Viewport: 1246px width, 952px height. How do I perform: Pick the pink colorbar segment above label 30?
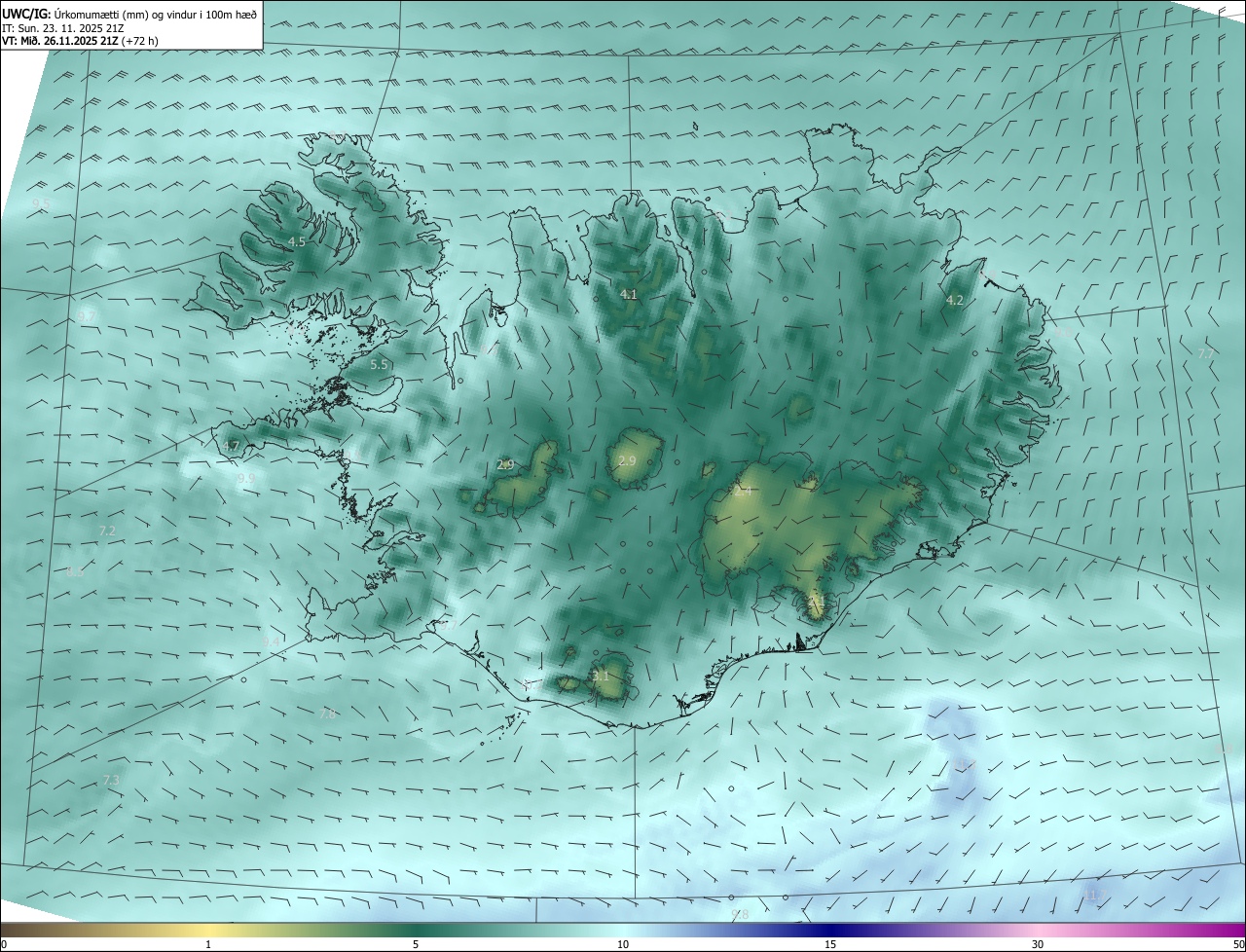point(1038,930)
